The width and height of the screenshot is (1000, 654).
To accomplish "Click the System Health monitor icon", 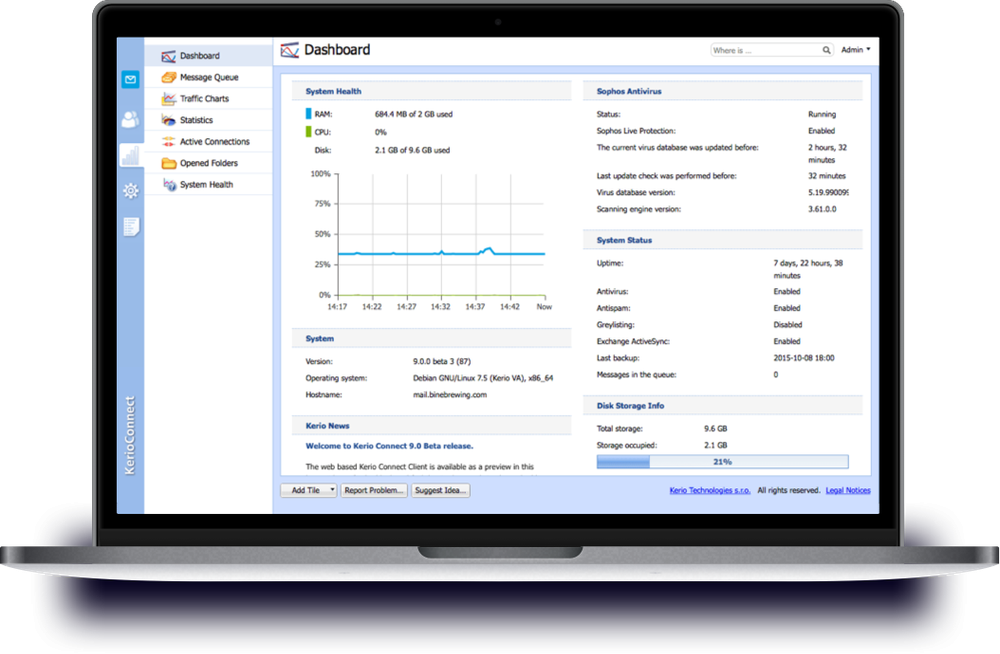I will tap(168, 184).
